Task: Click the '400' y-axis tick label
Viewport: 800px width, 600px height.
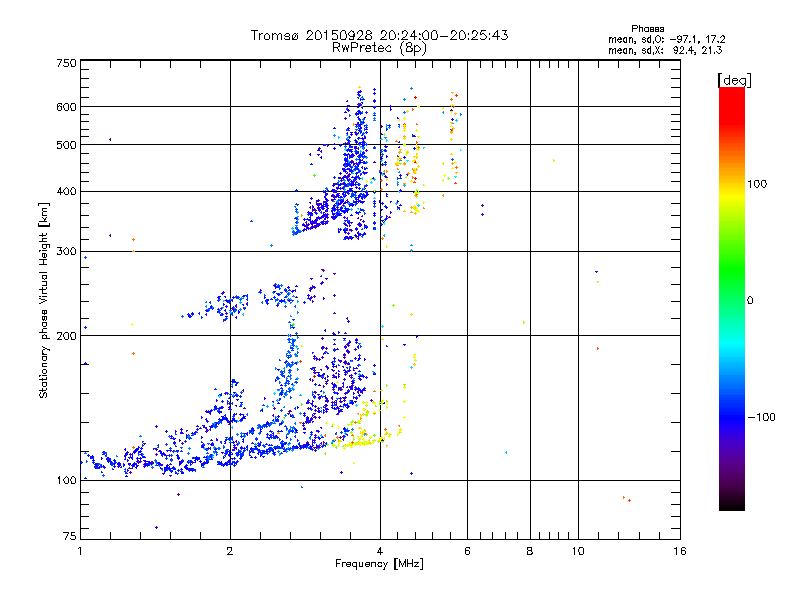Action: point(66,191)
